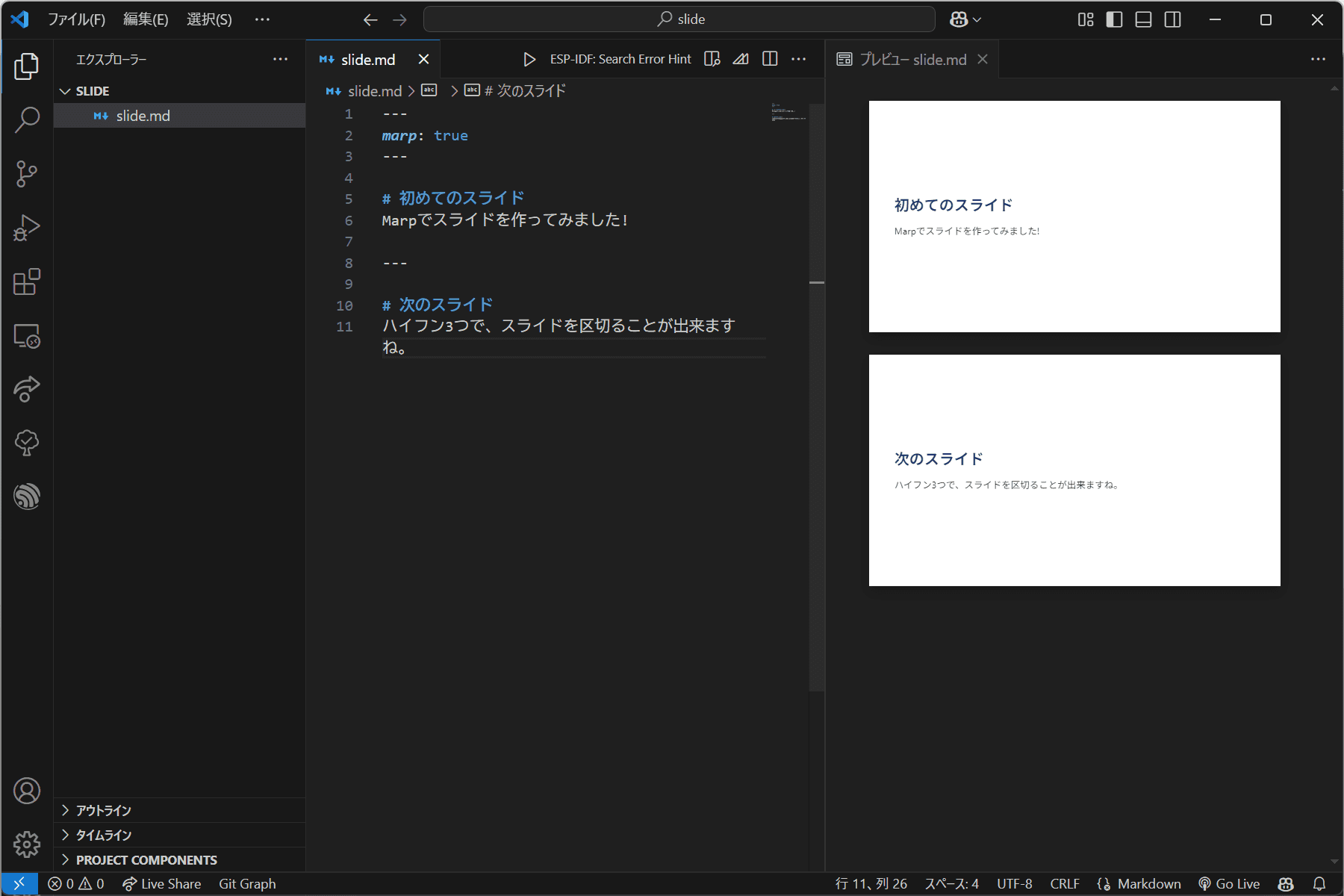Expand the PROJECT COMPONENTS section
Image resolution: width=1344 pixels, height=896 pixels.
point(146,860)
